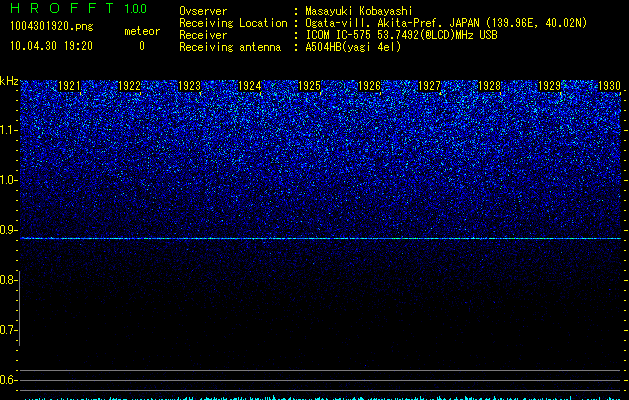Click the ICOM IC-575 receiver description
Viewport: 629px width, 400px height.
coord(401,35)
